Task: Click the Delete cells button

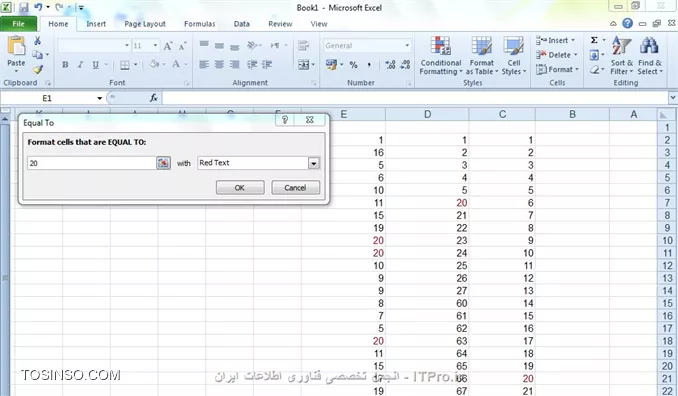Action: point(556,55)
